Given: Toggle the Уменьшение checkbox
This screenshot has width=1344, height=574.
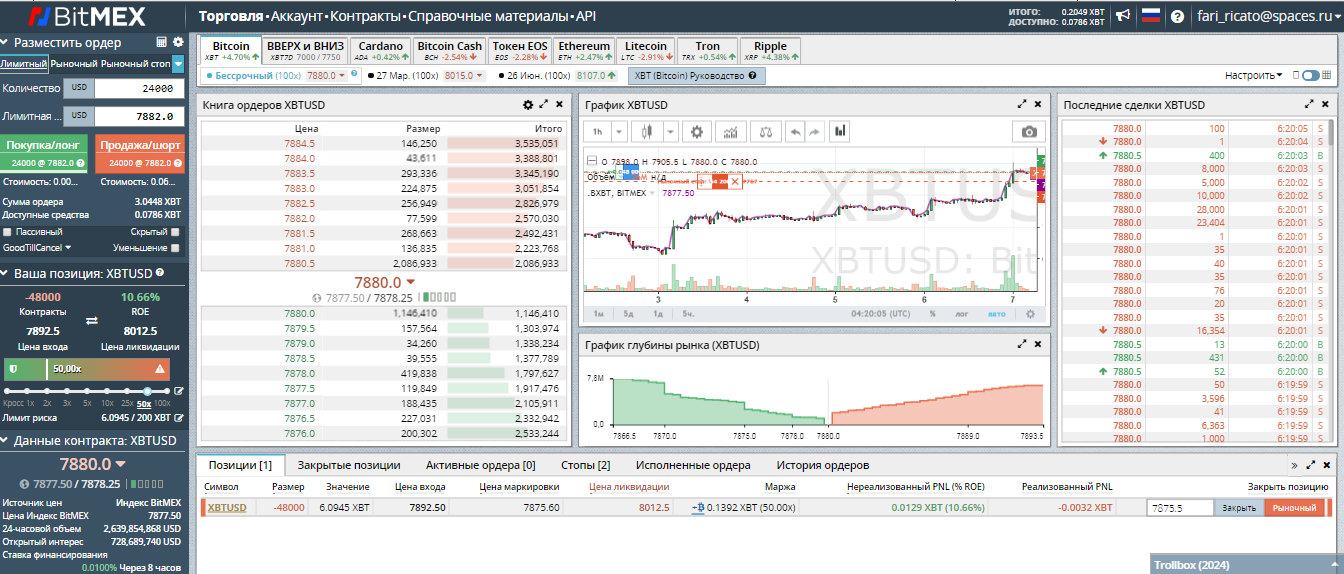Looking at the screenshot, I should [x=175, y=247].
